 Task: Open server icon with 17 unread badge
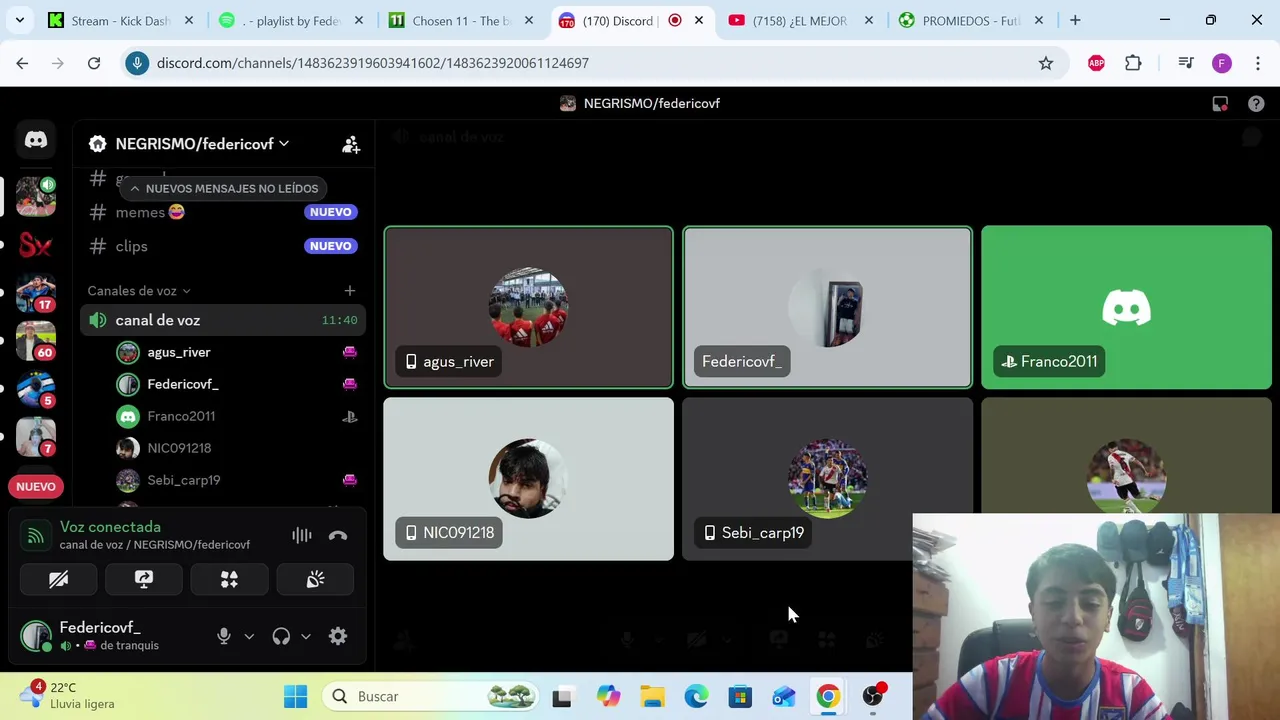36,293
